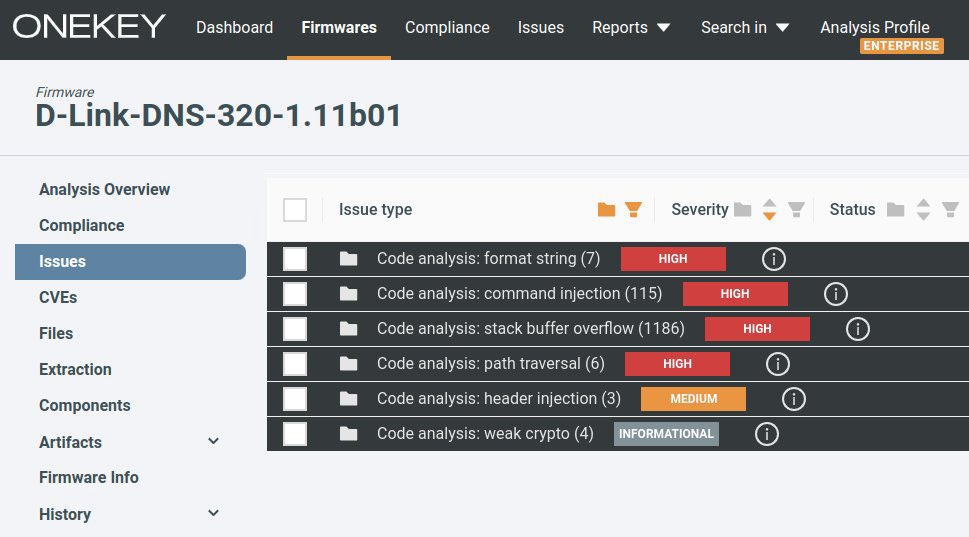Check the command injection row checkbox
Viewport: 969px width, 537px height.
295,294
